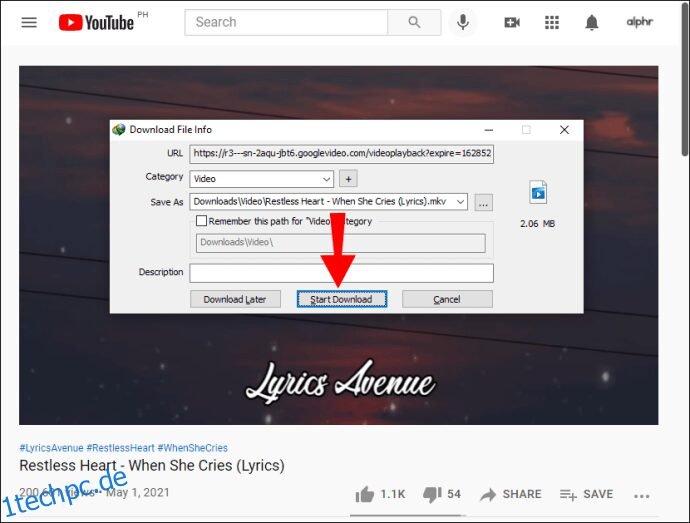Image resolution: width=690 pixels, height=523 pixels.
Task: Click the YouTube logo
Action: point(96,22)
